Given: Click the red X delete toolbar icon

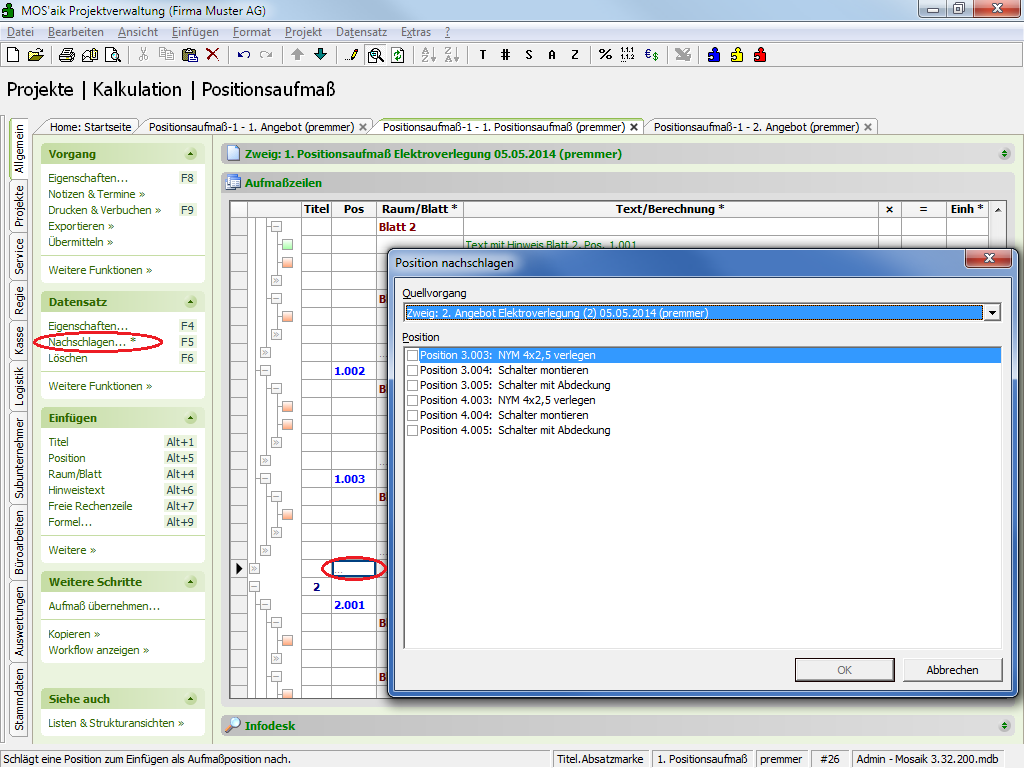Looking at the screenshot, I should 212,54.
